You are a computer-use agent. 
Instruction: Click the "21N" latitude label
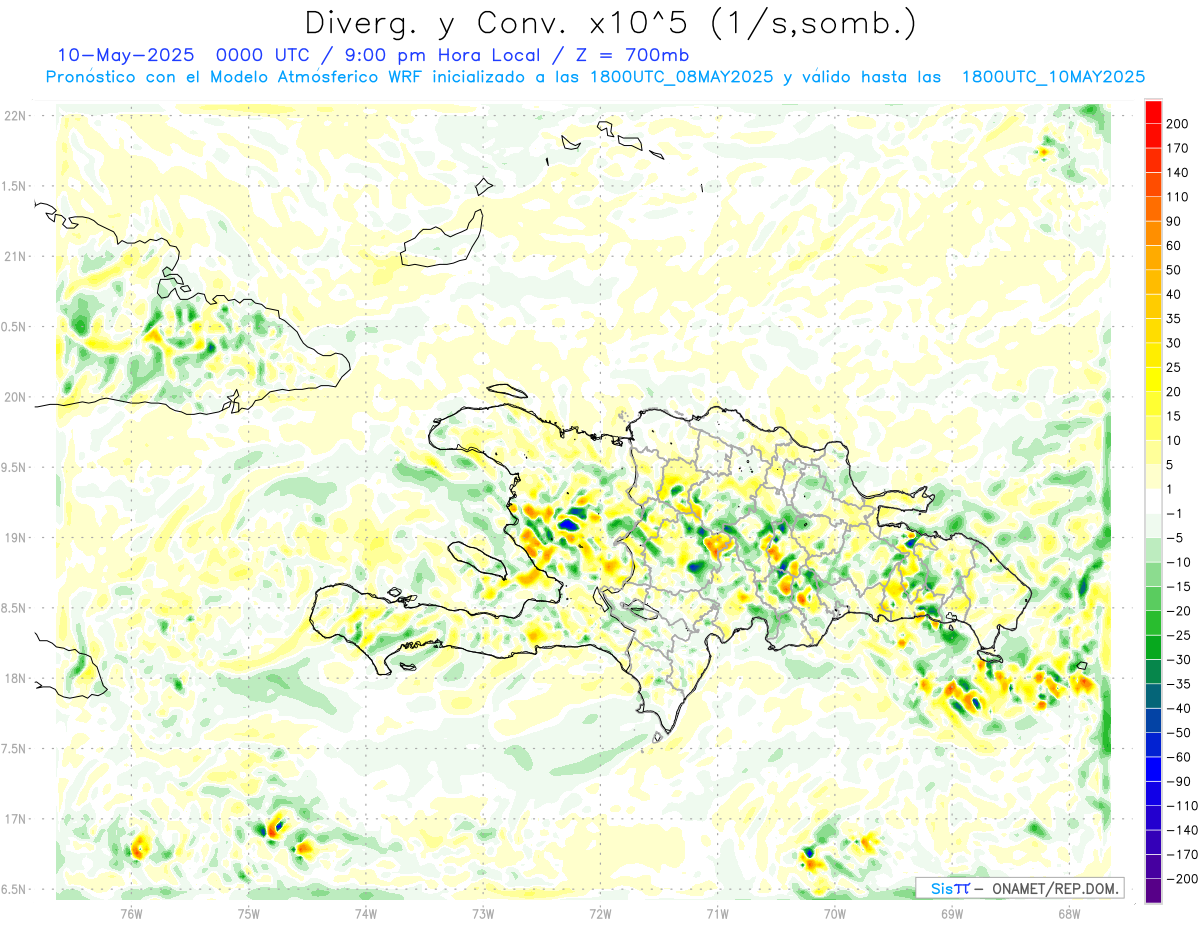[14, 256]
